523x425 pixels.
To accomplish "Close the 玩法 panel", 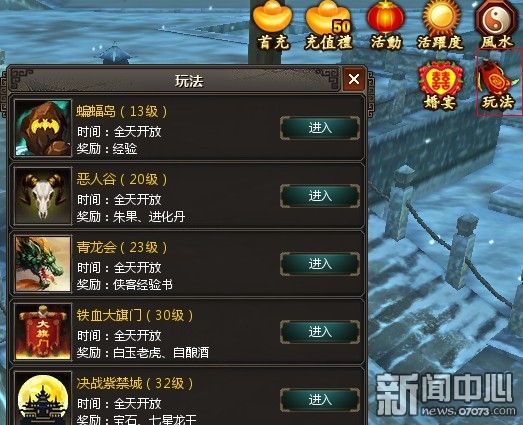I will 354,79.
